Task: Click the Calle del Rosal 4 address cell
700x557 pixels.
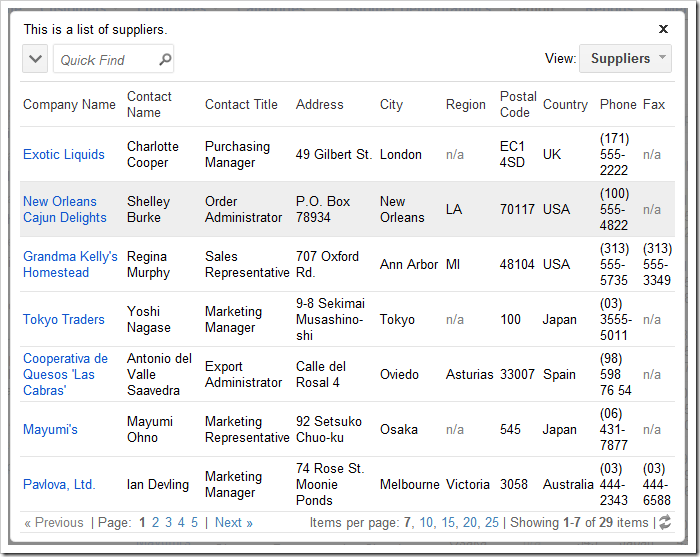Action: [x=321, y=374]
